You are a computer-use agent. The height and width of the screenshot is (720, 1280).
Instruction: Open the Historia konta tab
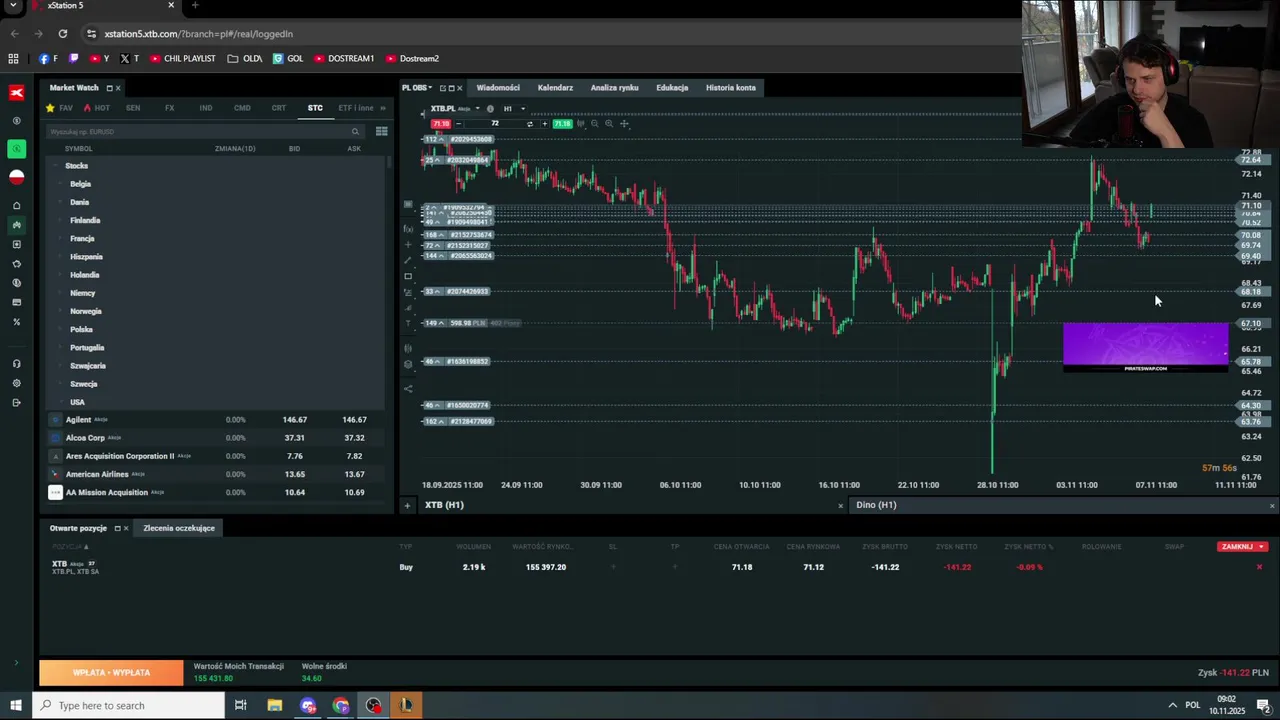731,88
